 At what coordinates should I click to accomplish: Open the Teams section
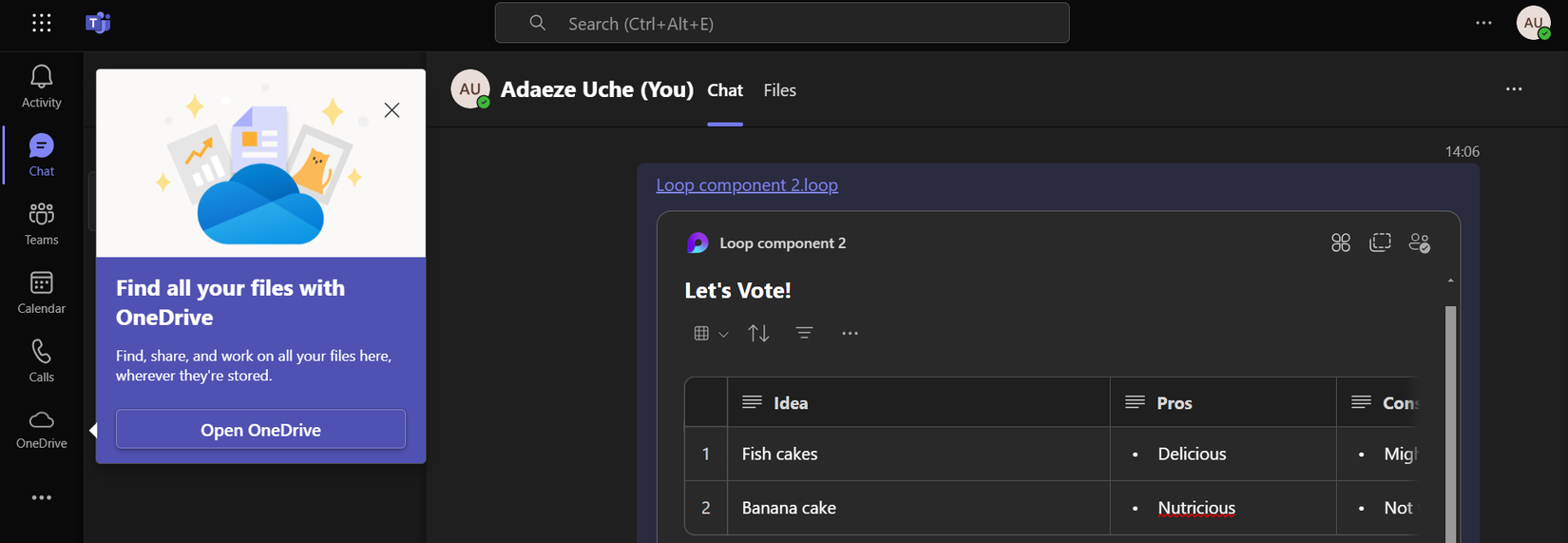click(41, 223)
